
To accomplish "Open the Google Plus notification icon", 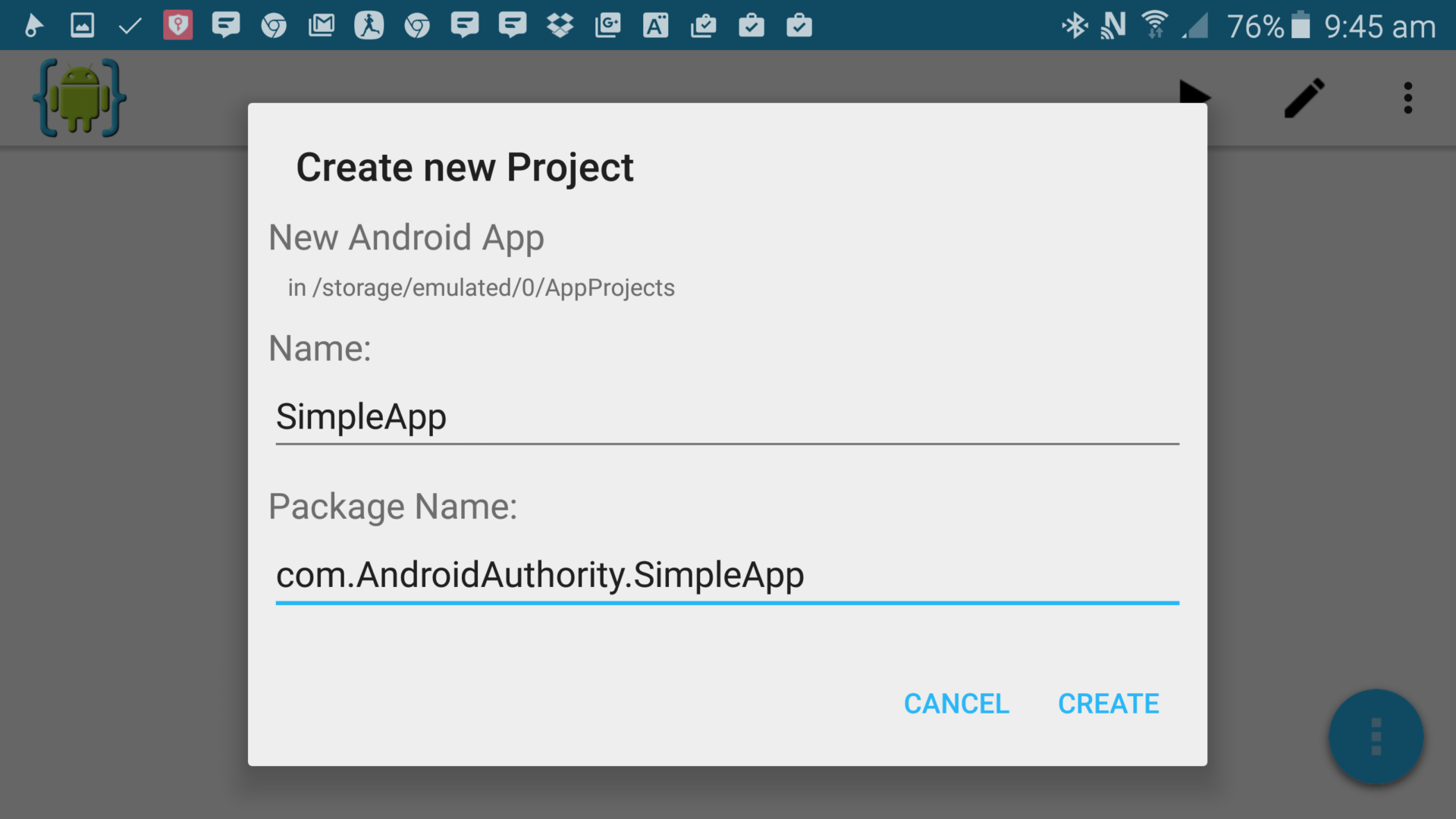I will [608, 25].
